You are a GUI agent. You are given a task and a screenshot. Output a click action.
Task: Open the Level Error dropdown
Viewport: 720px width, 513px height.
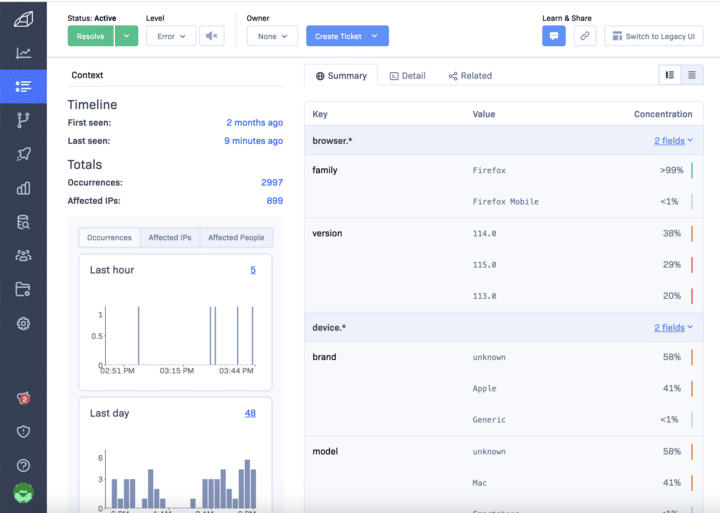[171, 36]
